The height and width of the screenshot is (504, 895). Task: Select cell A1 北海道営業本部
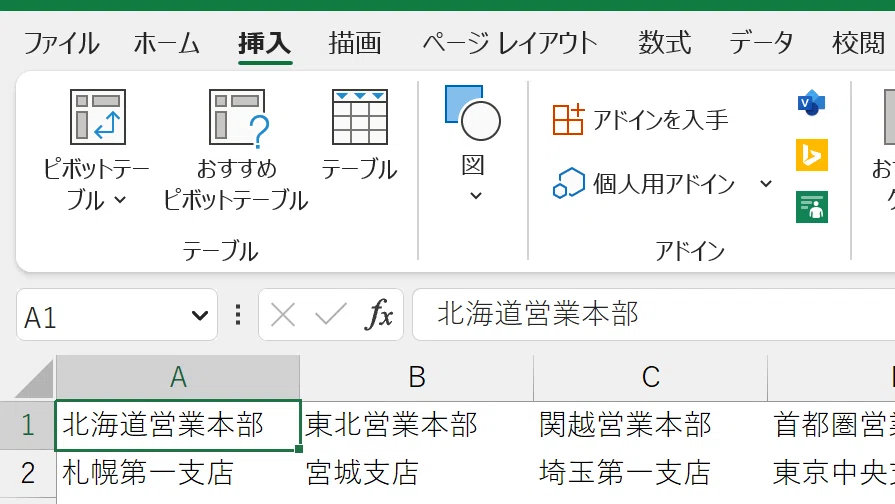coord(178,426)
